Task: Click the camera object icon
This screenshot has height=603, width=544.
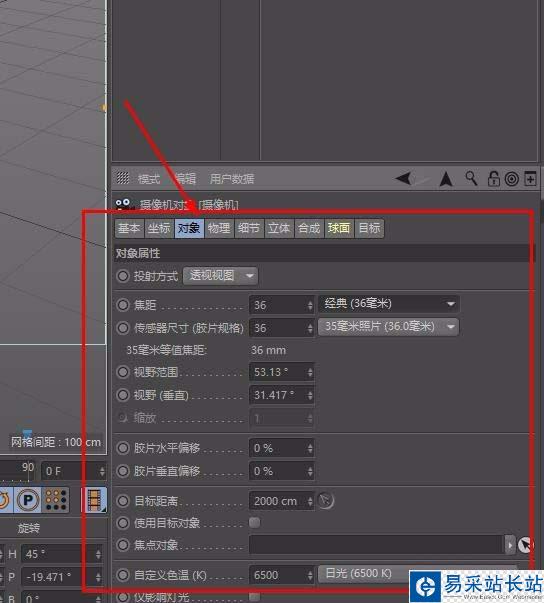Action: [x=123, y=204]
